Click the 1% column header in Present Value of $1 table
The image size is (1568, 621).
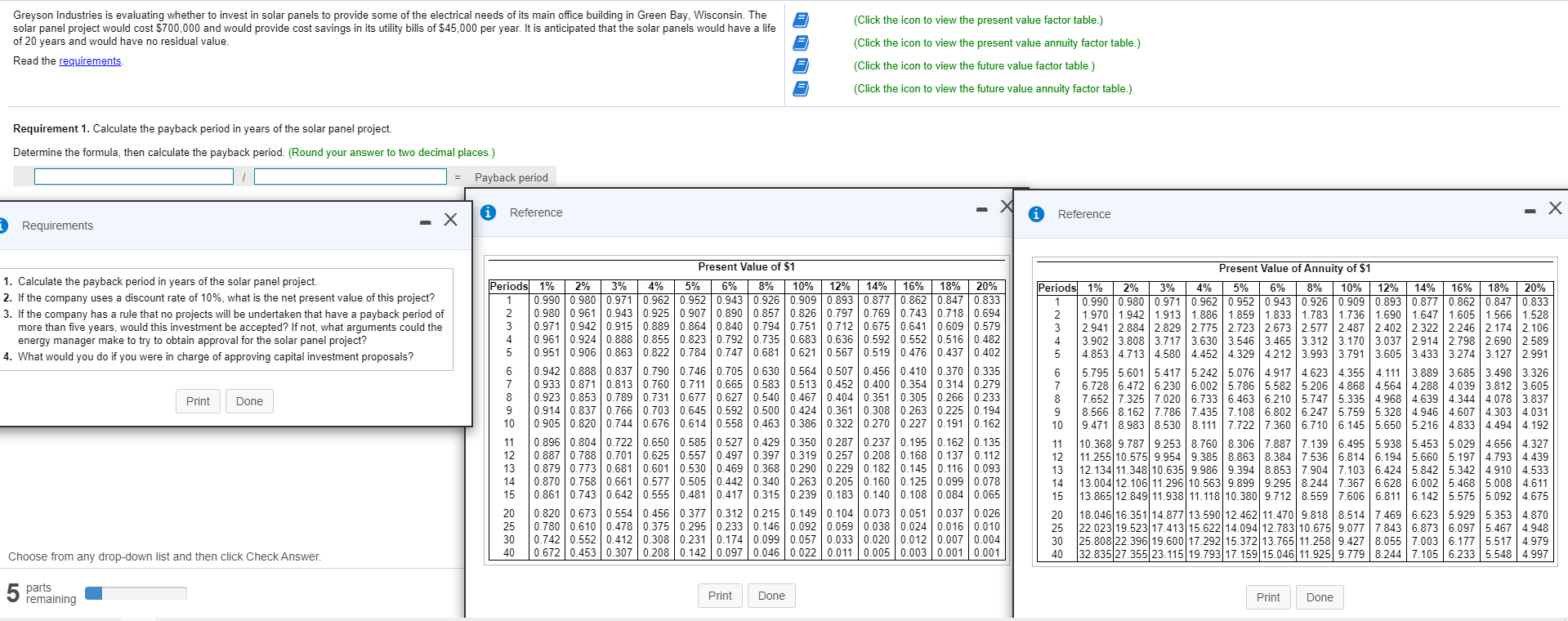click(x=547, y=286)
